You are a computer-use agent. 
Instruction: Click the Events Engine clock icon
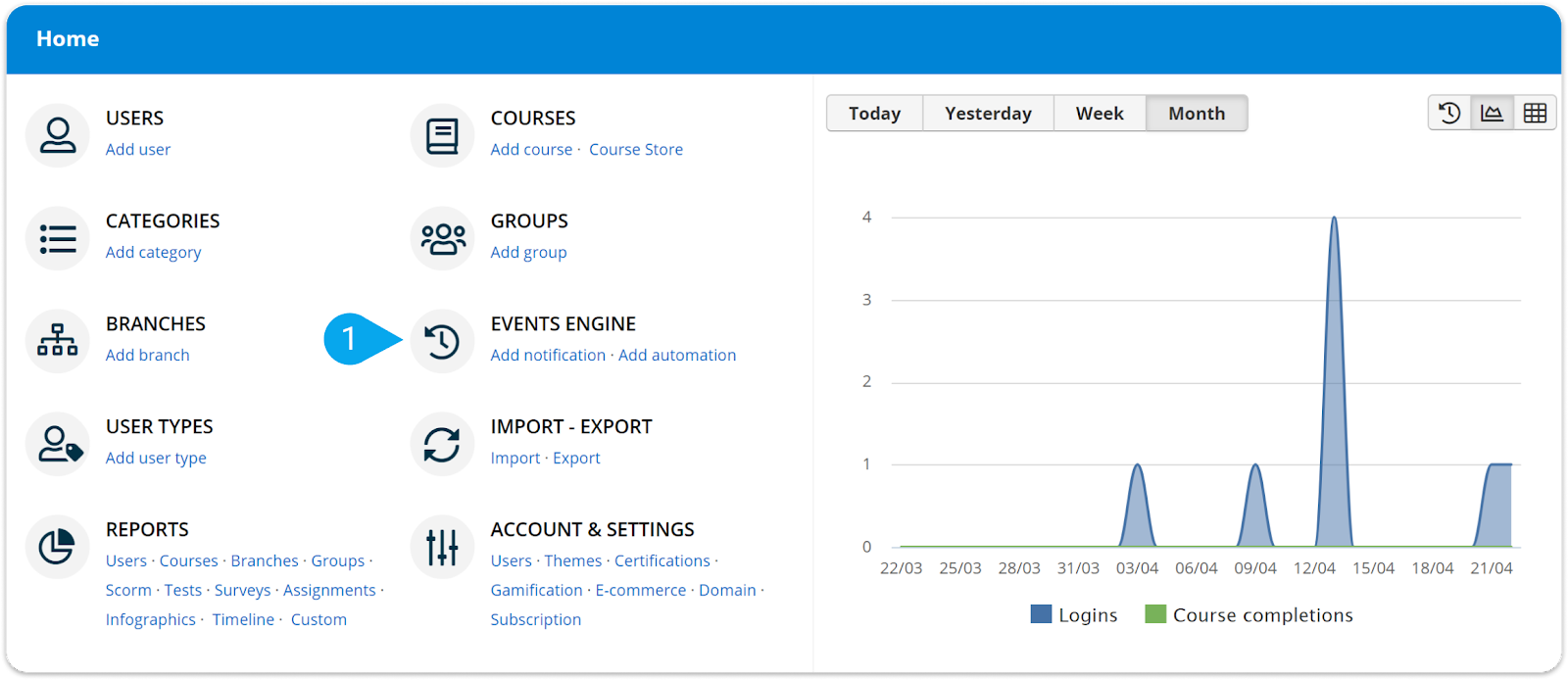(442, 341)
